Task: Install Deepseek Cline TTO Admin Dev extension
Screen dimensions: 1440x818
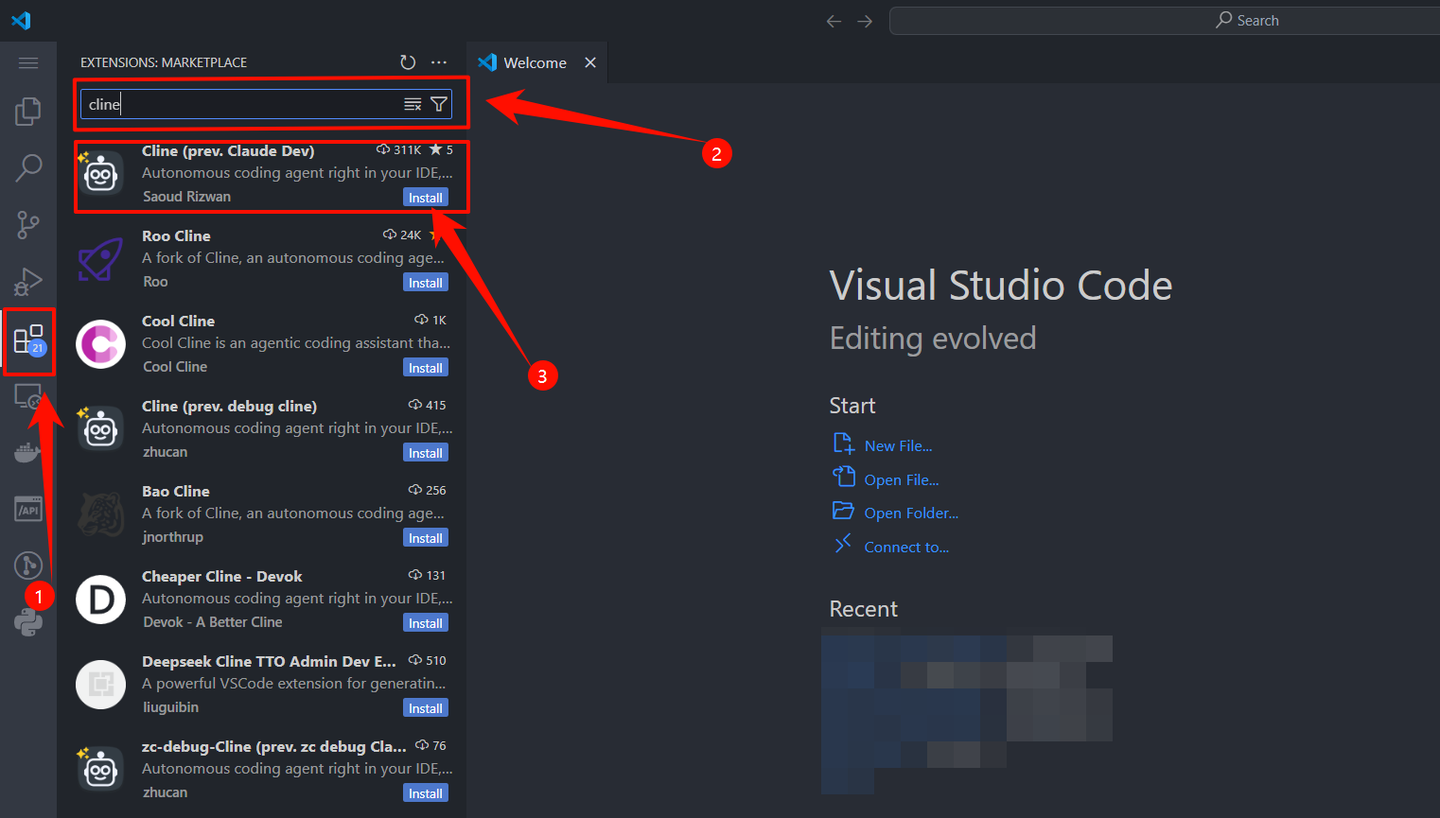Action: click(x=425, y=707)
